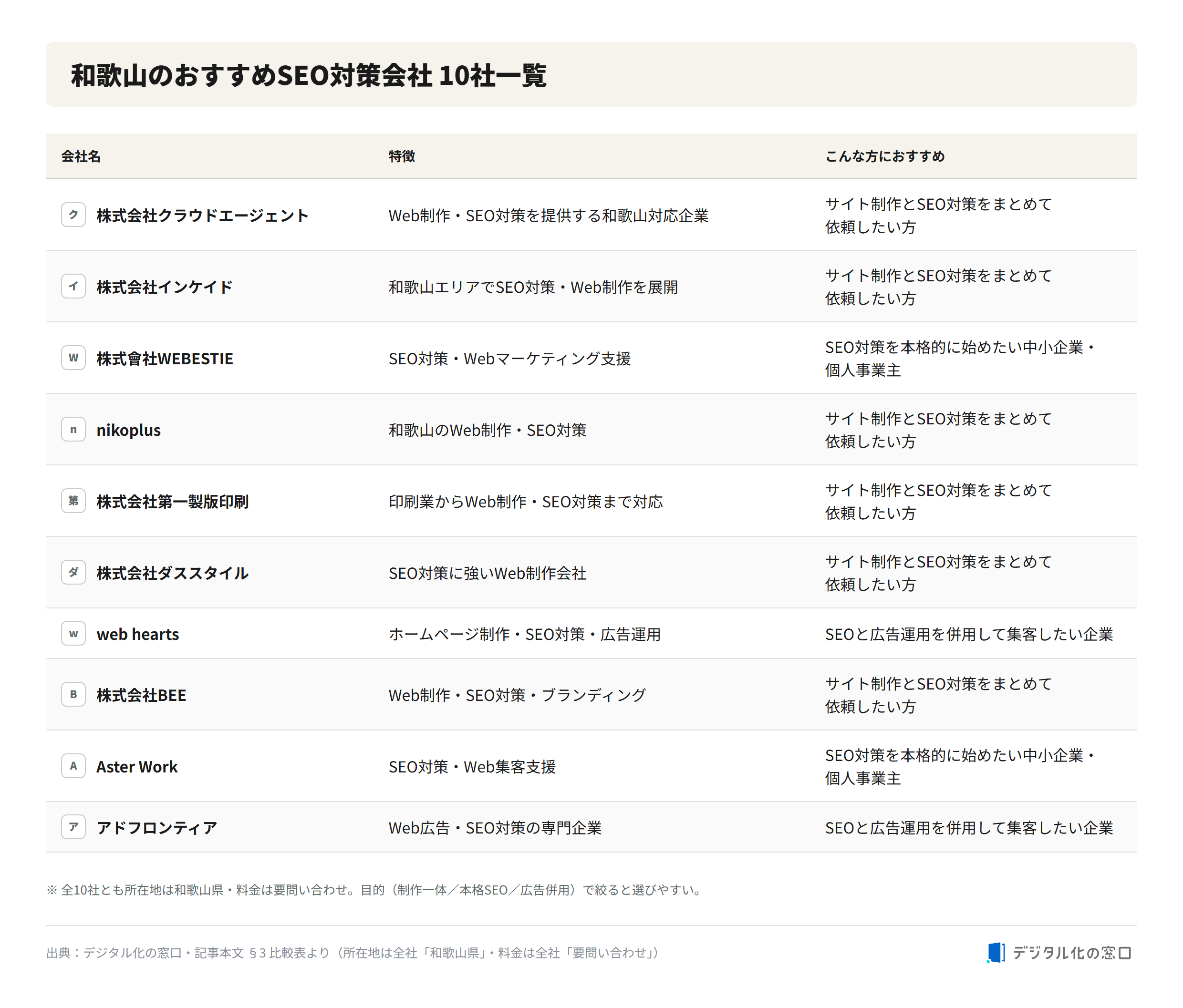Select company name web hearts
The height and width of the screenshot is (1008, 1183).
point(137,634)
